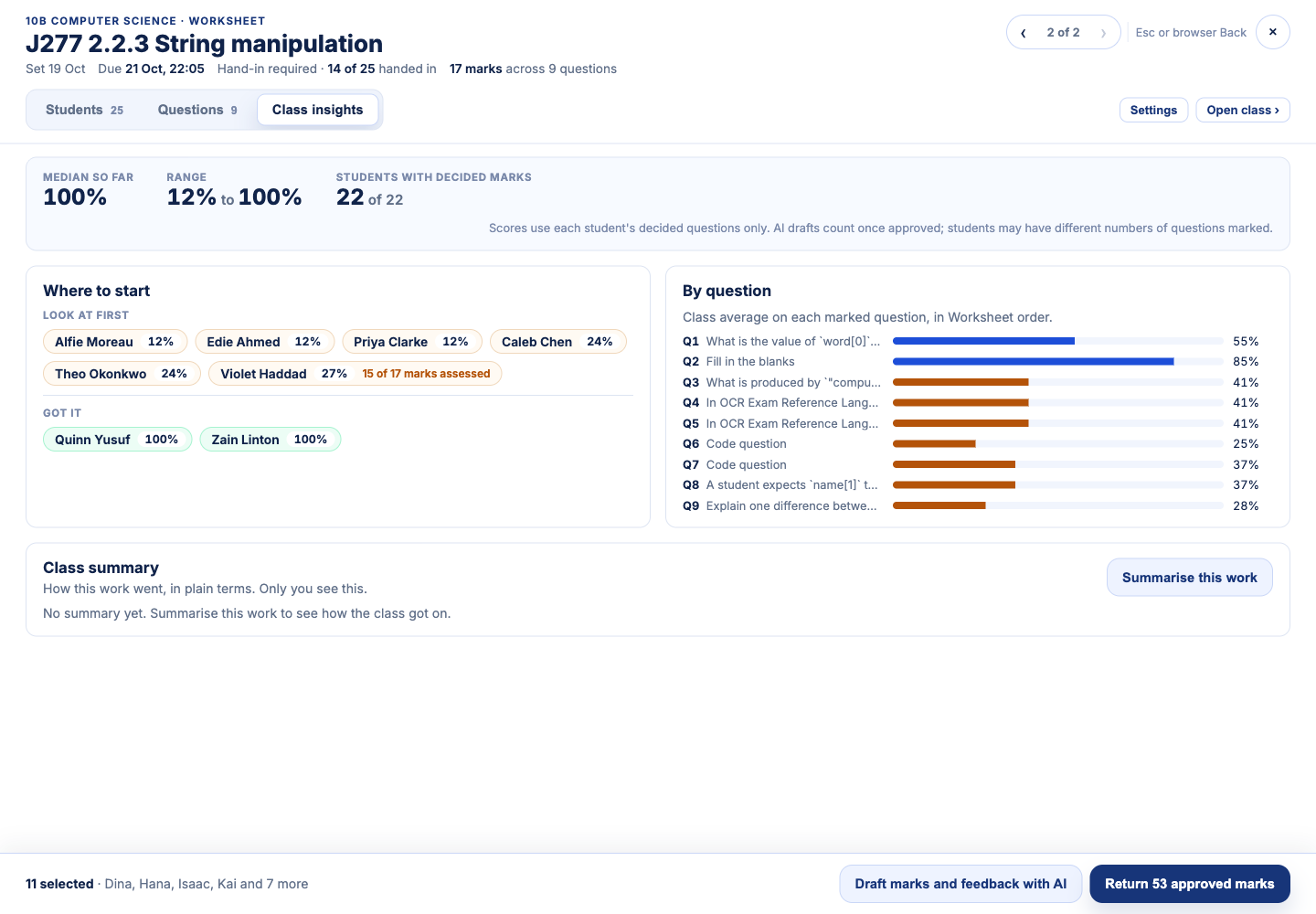Open Edie Ahmed 12% student chip
Screen dimensions: 1316x914
click(x=264, y=342)
